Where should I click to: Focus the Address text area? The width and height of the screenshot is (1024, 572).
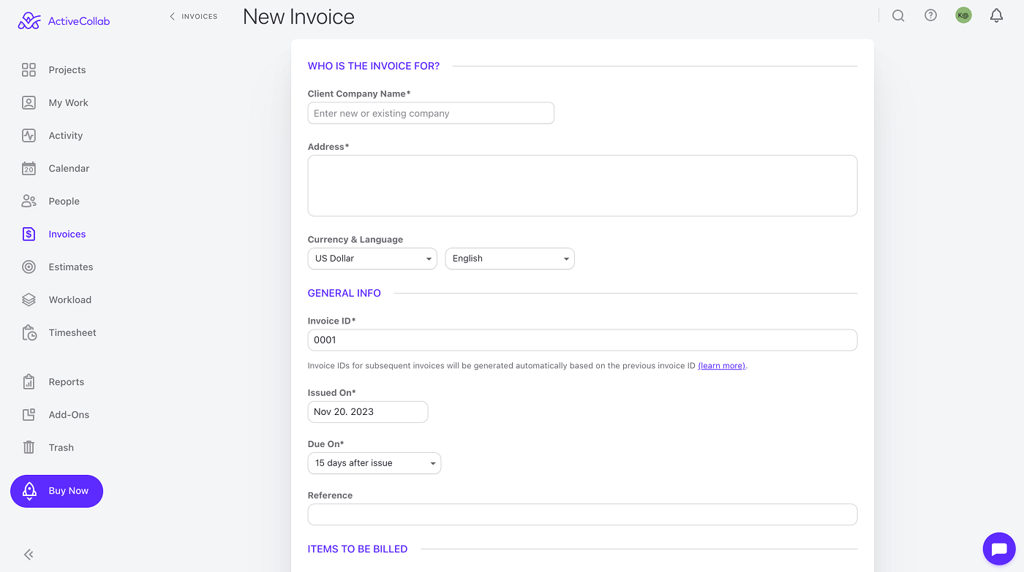pos(583,185)
